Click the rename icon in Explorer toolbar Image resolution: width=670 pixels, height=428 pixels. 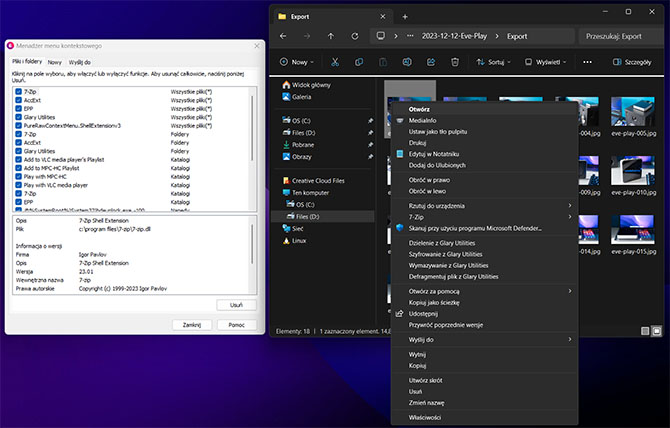click(407, 62)
